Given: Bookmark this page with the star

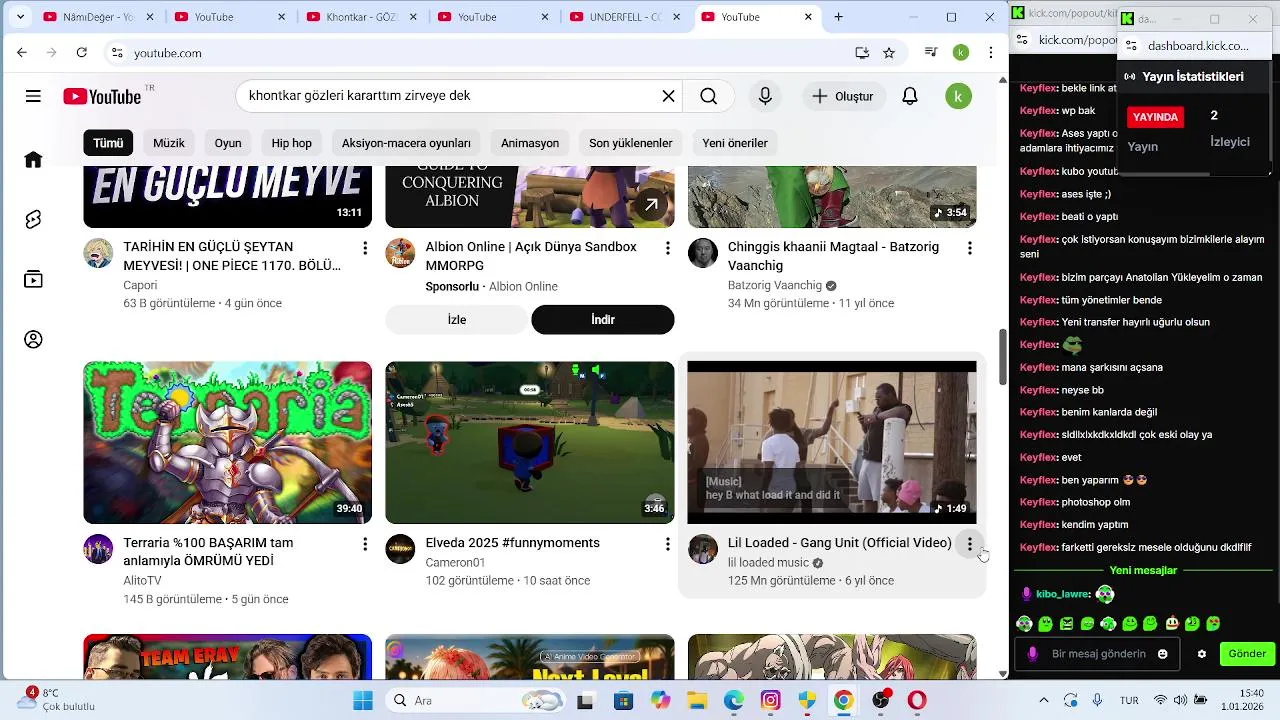Looking at the screenshot, I should tap(889, 53).
